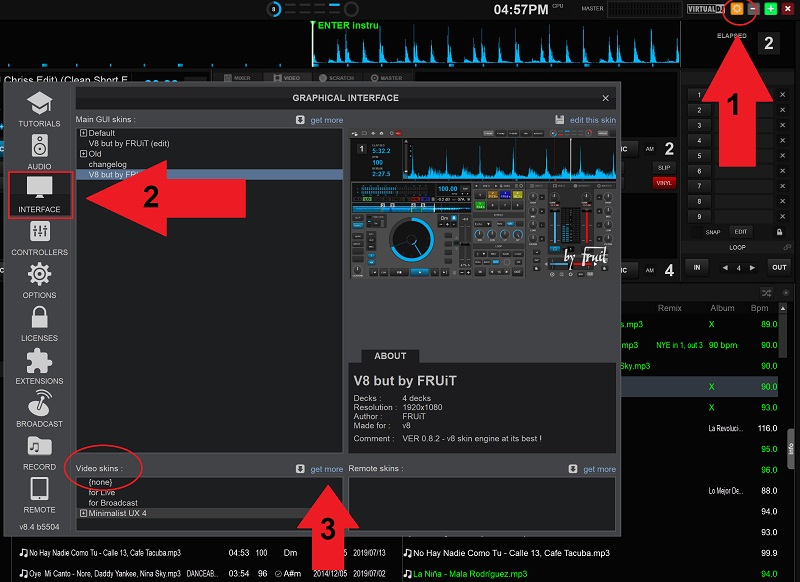The image size is (800, 582).
Task: Switch to the MIXER panel tab
Action: pyautogui.click(x=237, y=78)
